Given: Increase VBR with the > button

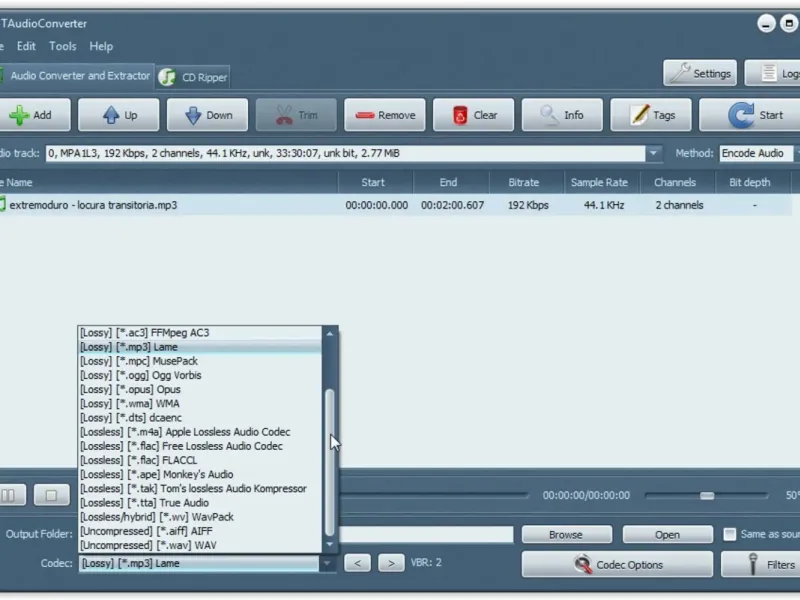Looking at the screenshot, I should 391,563.
